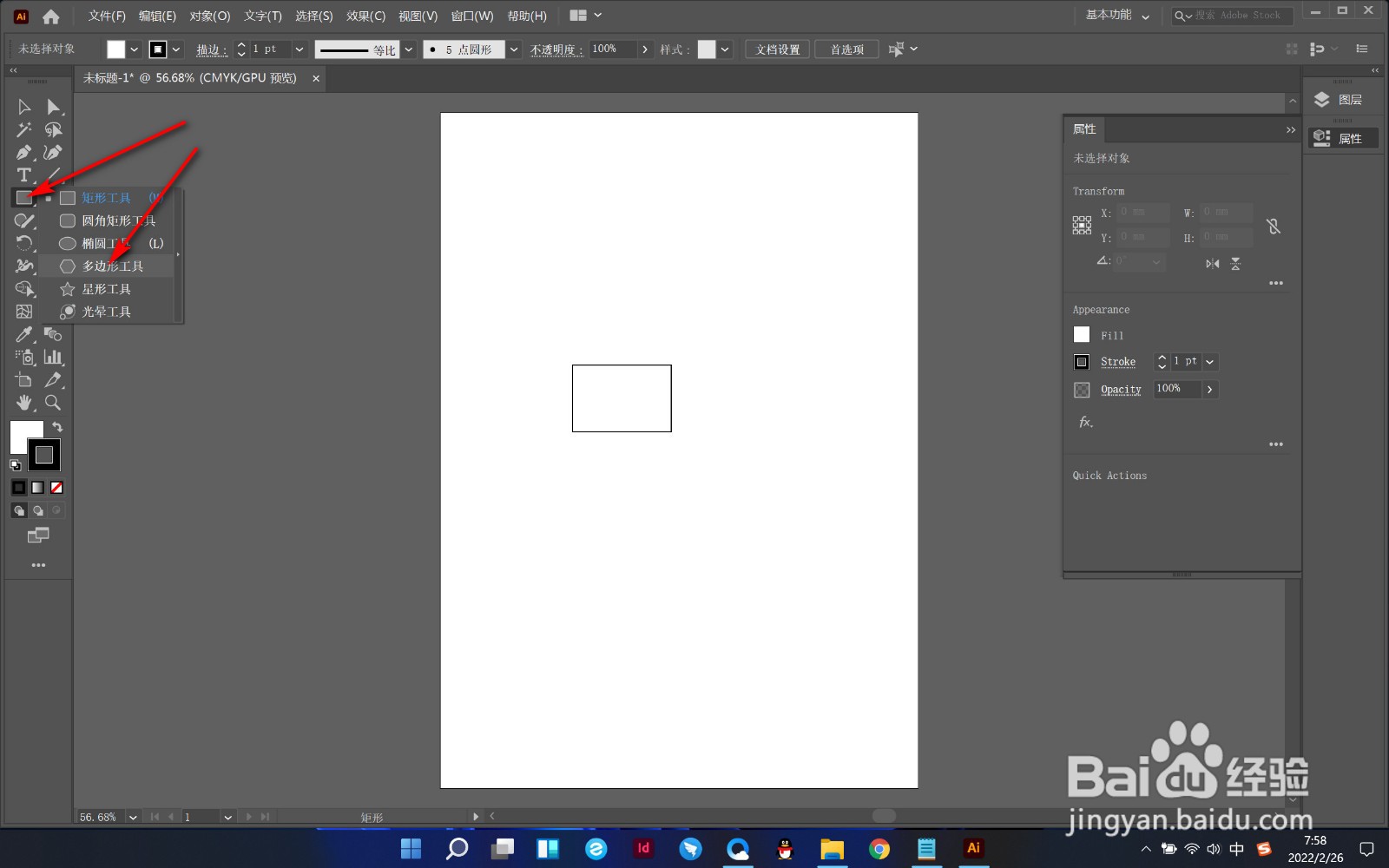Pick the Lasso tool
This screenshot has width=1389, height=868.
coord(54,130)
